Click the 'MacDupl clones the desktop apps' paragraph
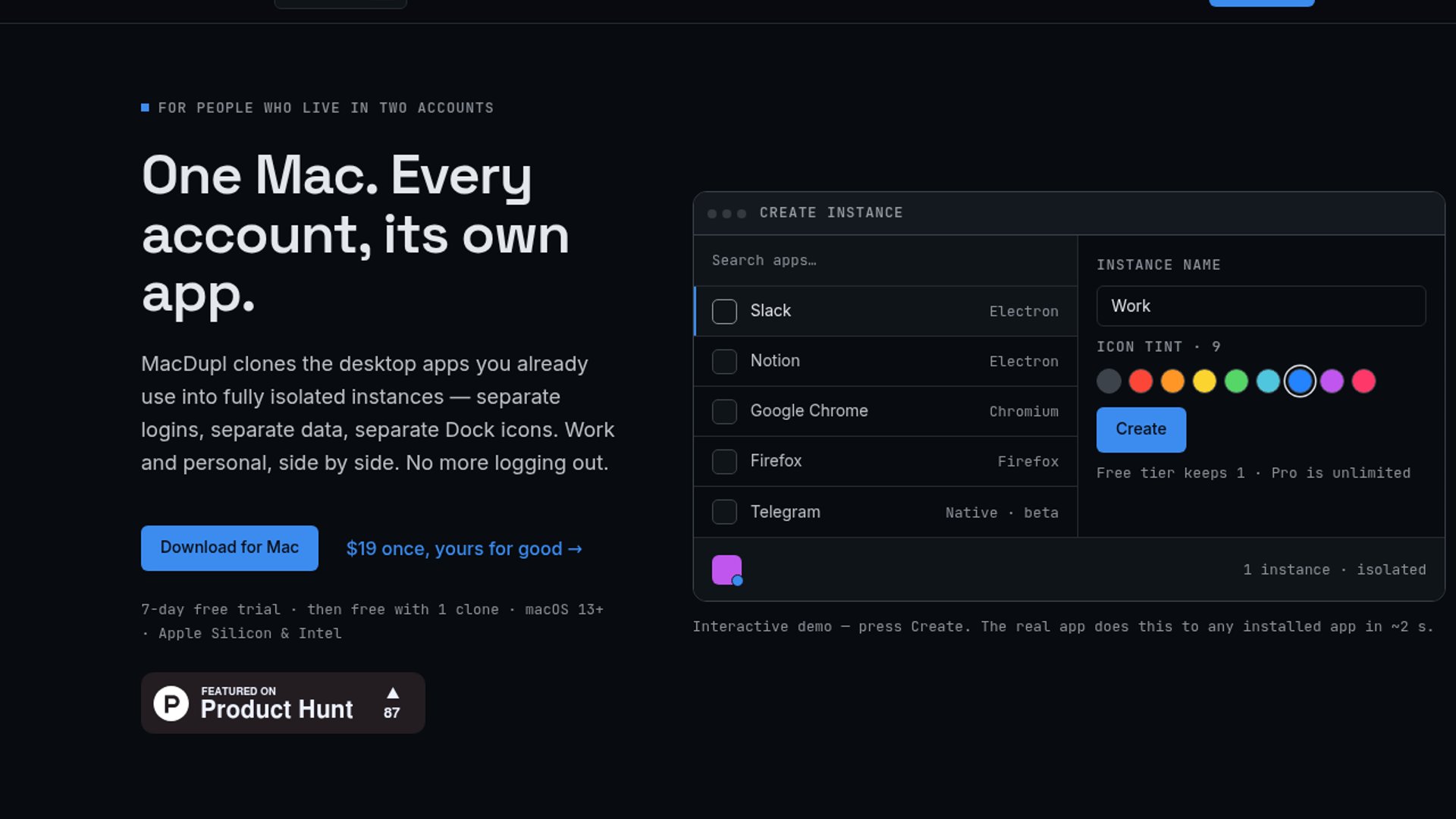The image size is (1456, 819). (x=378, y=413)
